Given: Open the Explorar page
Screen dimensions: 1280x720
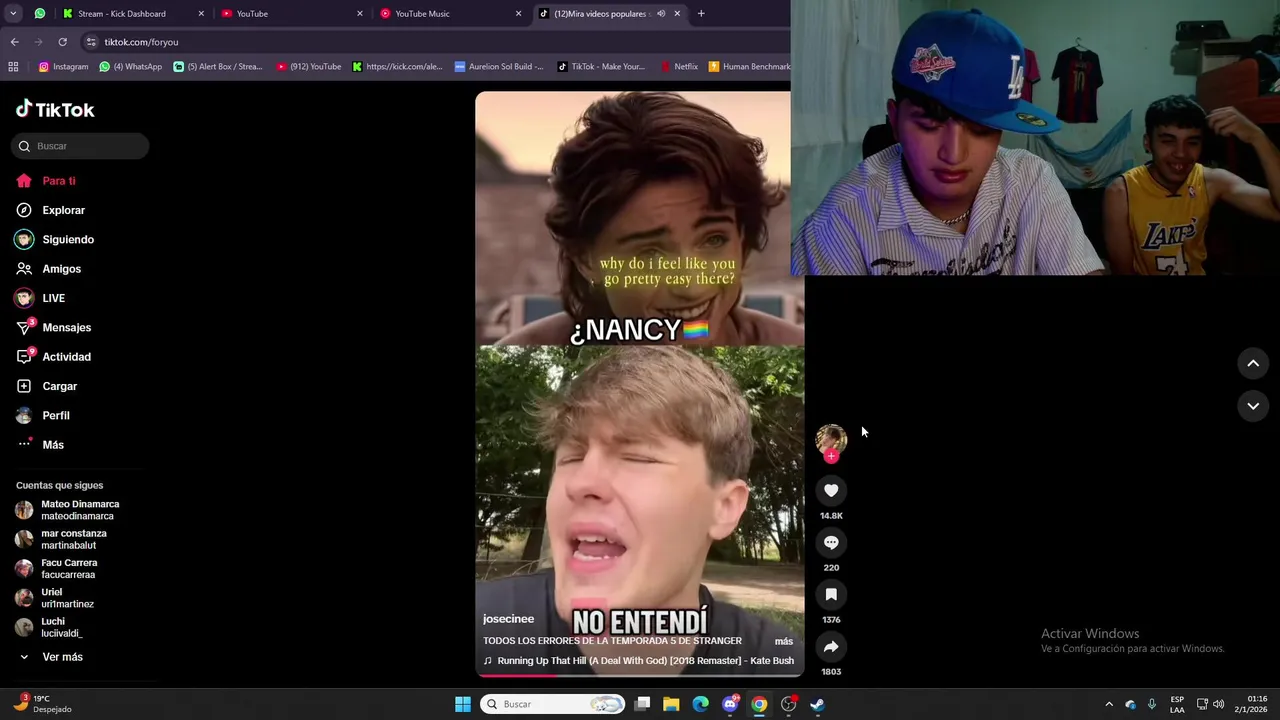Looking at the screenshot, I should (50, 210).
